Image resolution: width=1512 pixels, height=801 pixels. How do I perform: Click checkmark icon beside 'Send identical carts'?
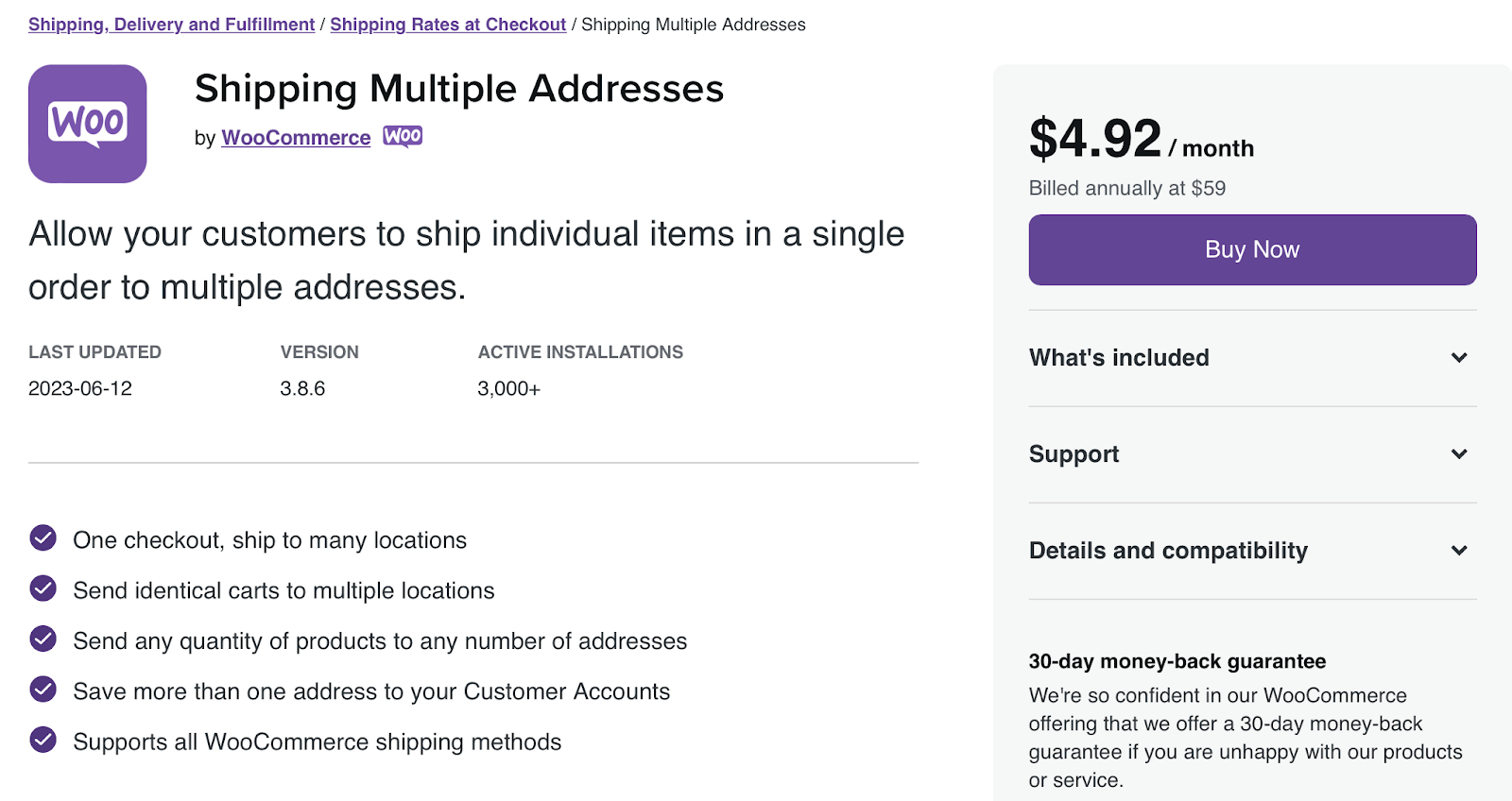tap(43, 588)
